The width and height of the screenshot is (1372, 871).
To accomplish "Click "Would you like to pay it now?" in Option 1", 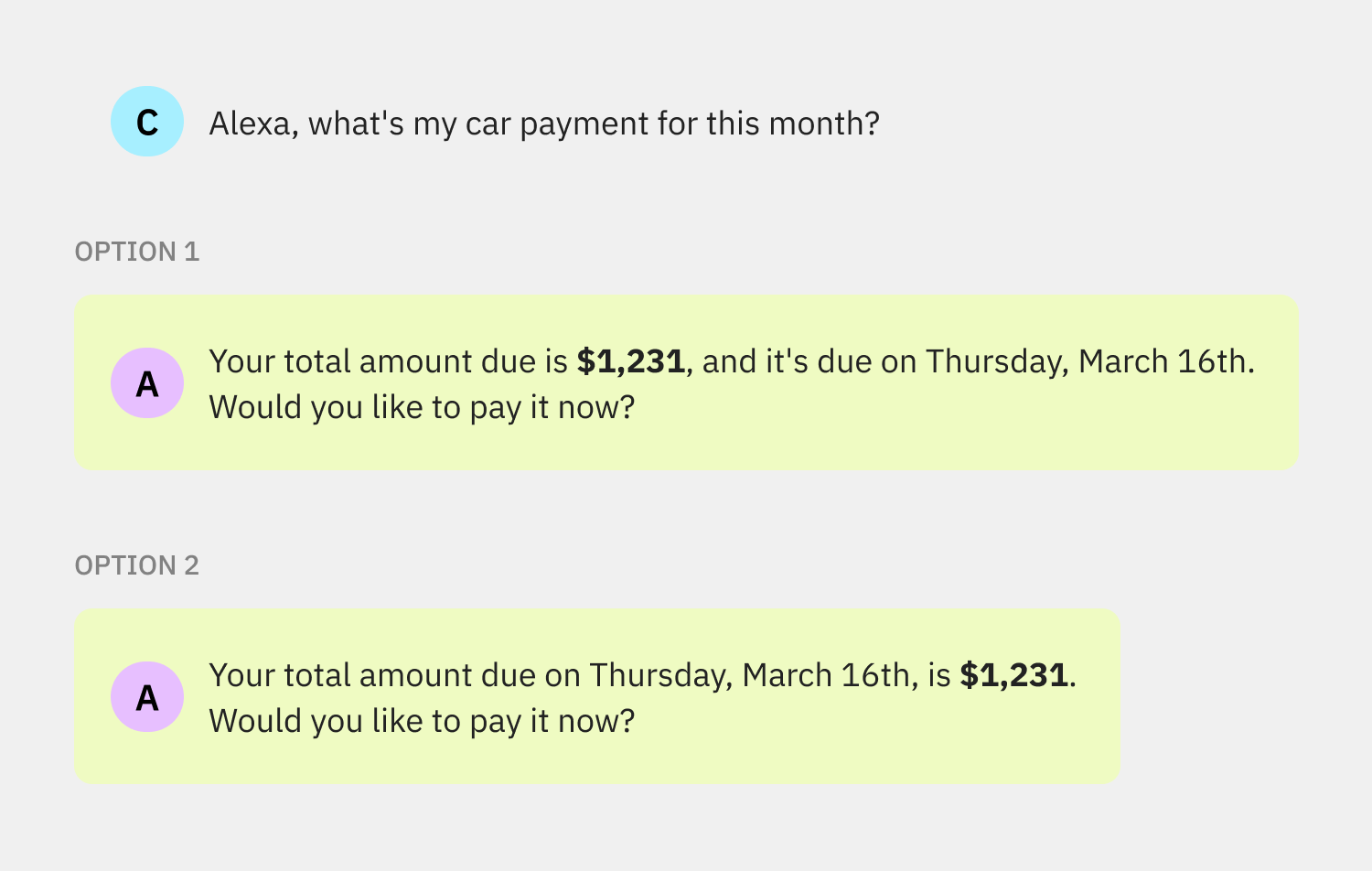I will click(422, 407).
